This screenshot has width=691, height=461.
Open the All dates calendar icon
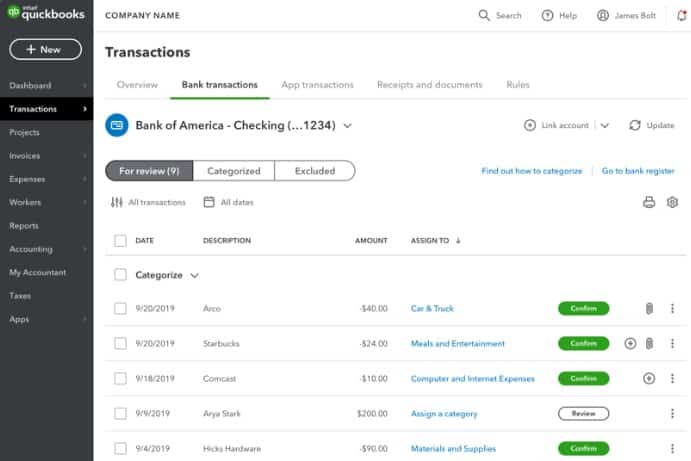tap(209, 202)
